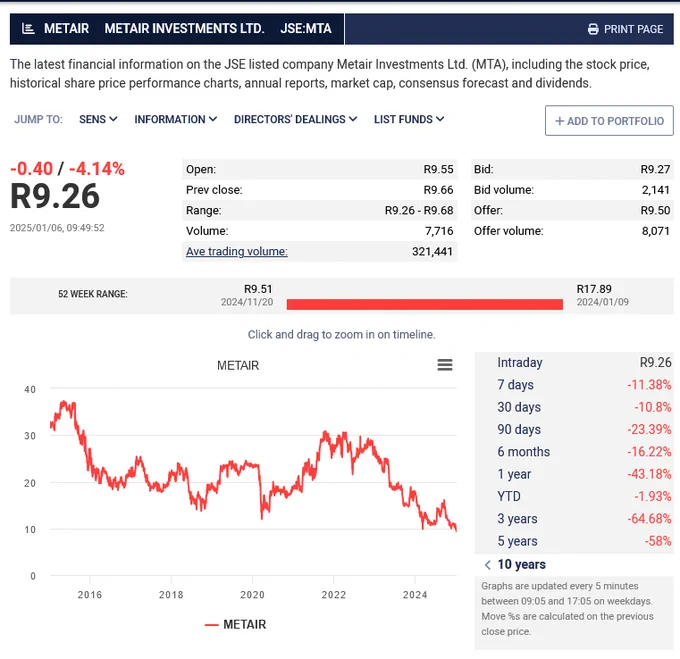Click the R9.26 current price
This screenshot has width=680, height=659.
pyautogui.click(x=55, y=196)
